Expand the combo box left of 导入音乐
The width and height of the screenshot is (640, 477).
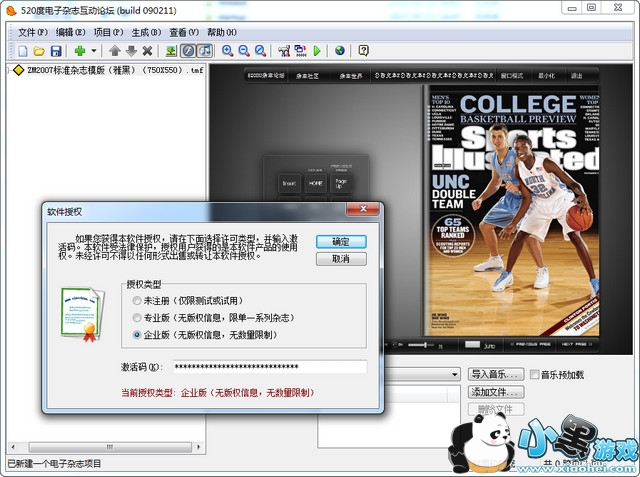453,375
